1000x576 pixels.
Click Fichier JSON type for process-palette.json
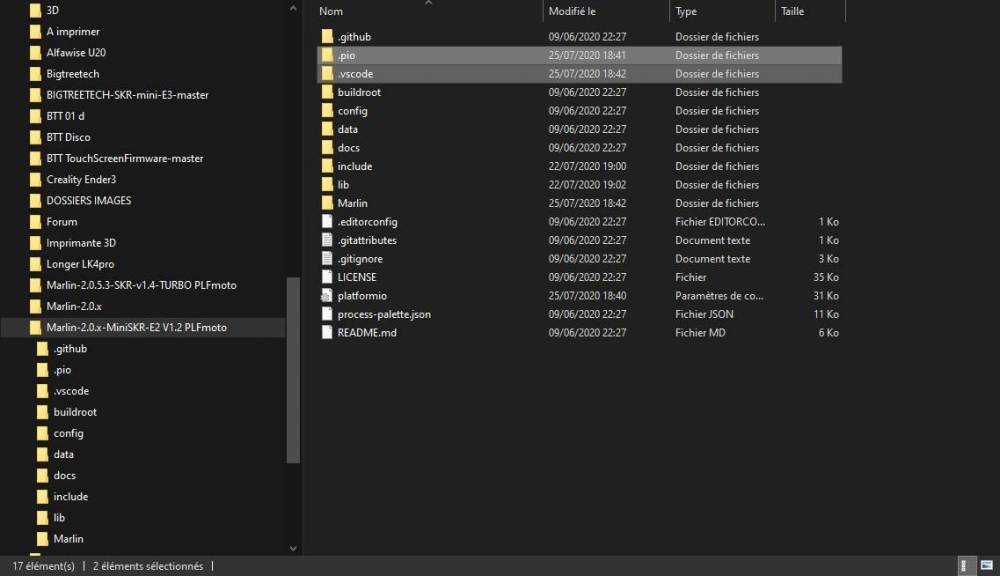click(704, 314)
